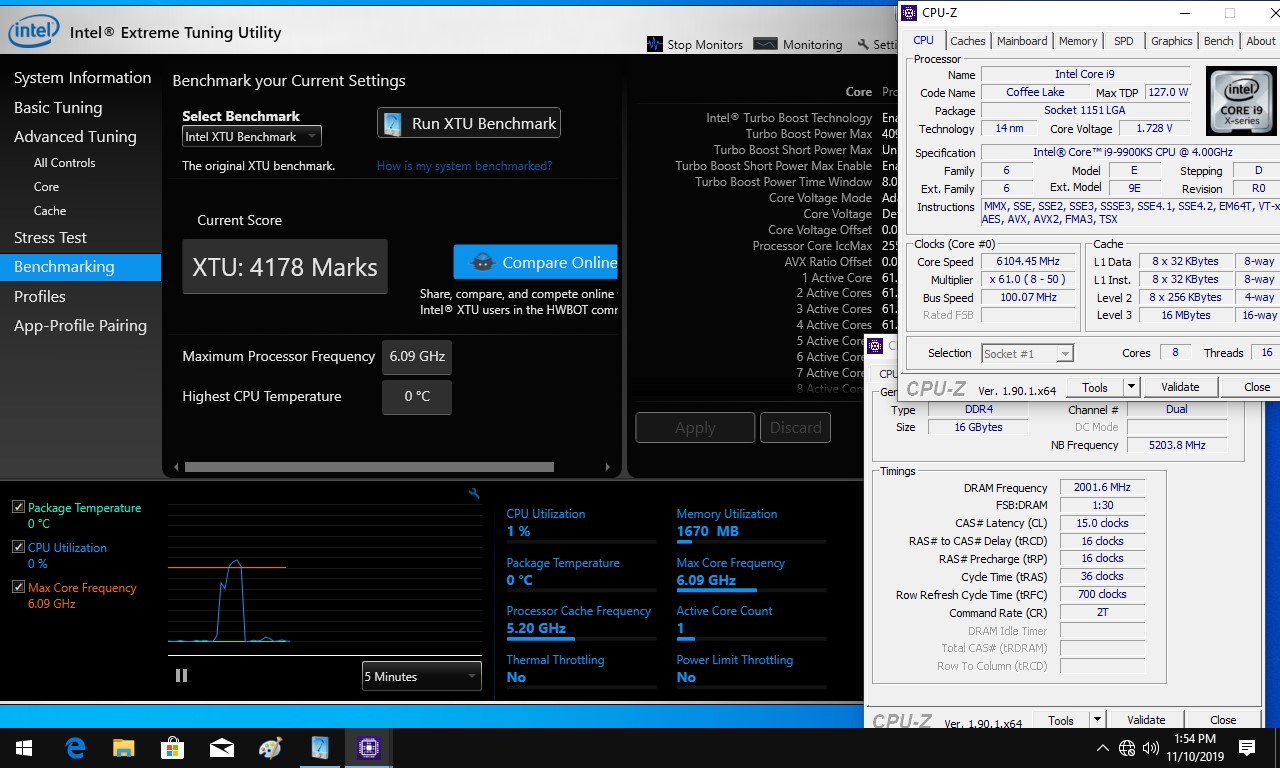Switch to CPU-Z Bench tab
The width and height of the screenshot is (1280, 768).
[1218, 41]
